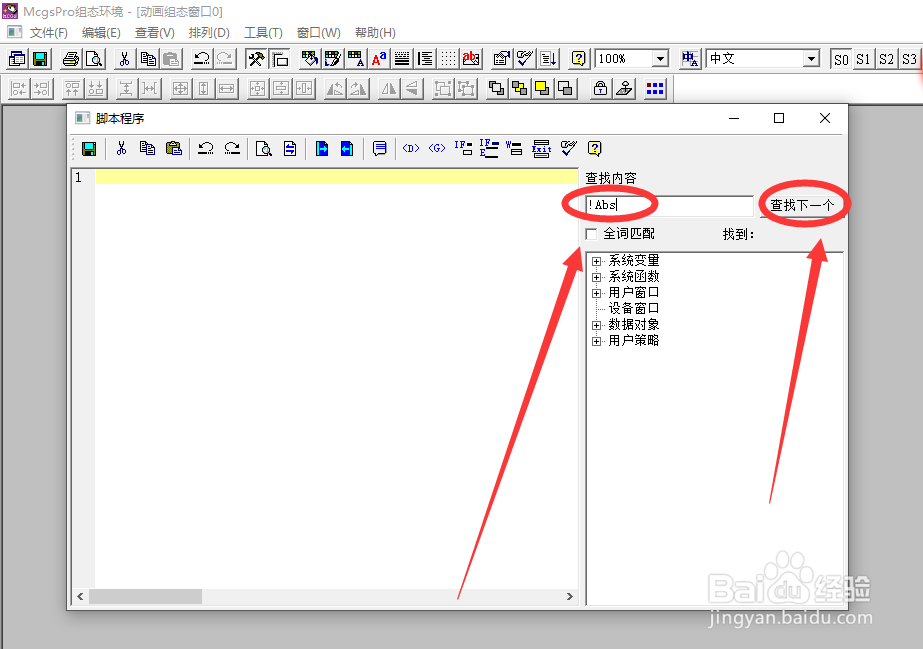Image resolution: width=923 pixels, height=649 pixels.
Task: Click the horizontal scrollbar thumb in editor
Action: (145, 597)
